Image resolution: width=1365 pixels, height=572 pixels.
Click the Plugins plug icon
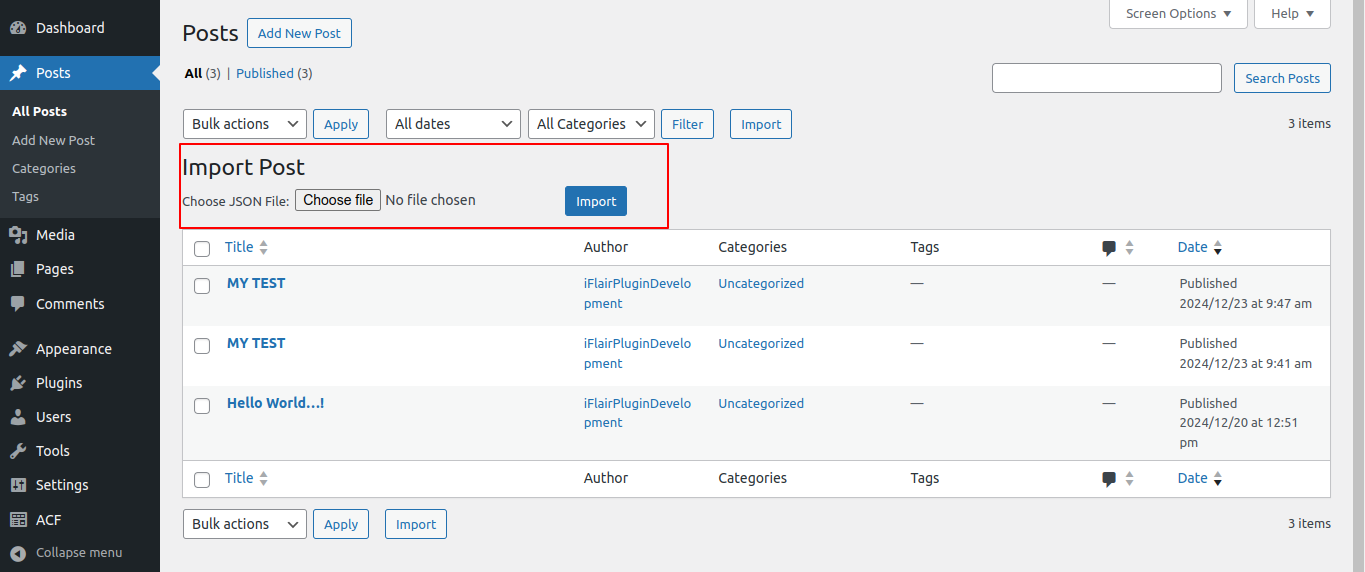(18, 383)
